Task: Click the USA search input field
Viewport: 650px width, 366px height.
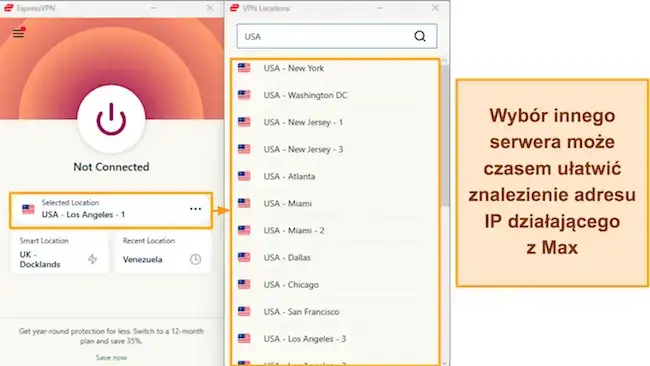Action: click(x=337, y=36)
